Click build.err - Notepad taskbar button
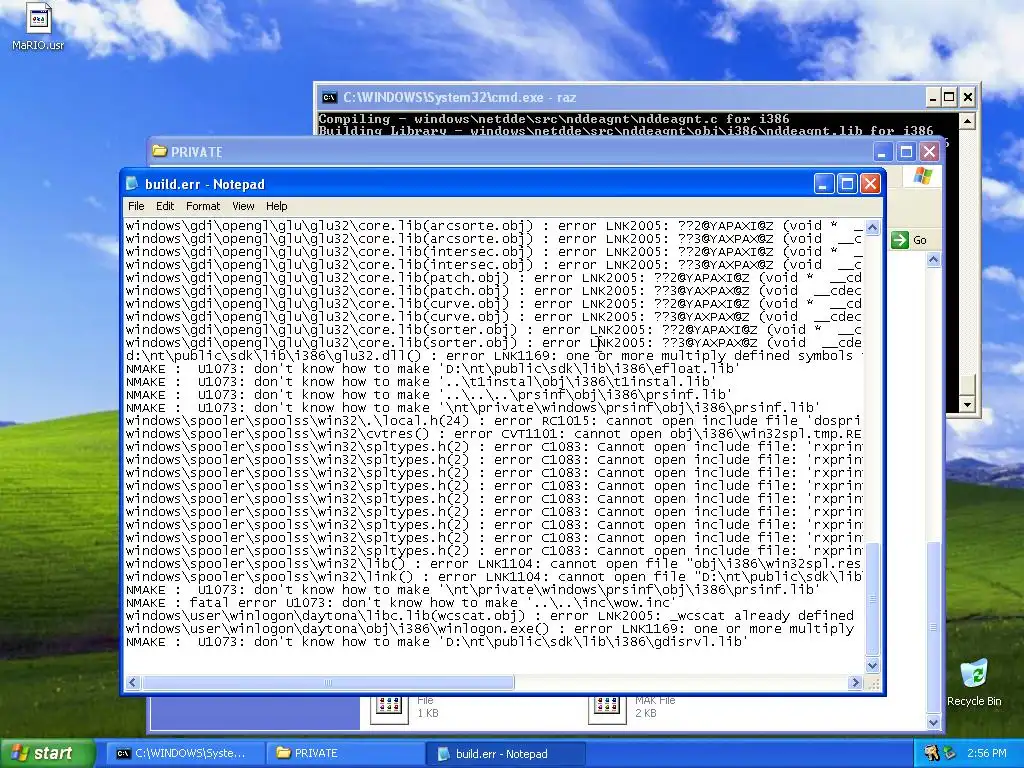 (x=505, y=753)
